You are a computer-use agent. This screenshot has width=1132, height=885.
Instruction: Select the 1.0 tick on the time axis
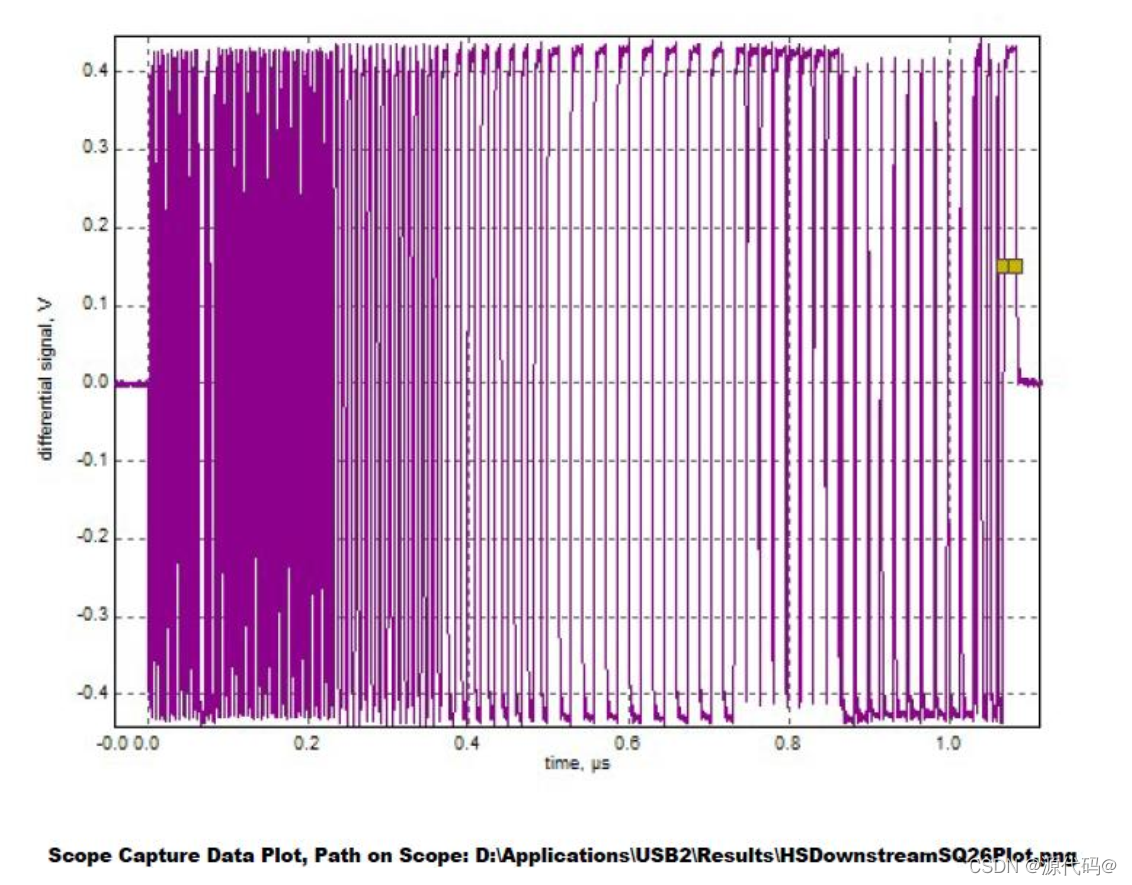point(948,744)
